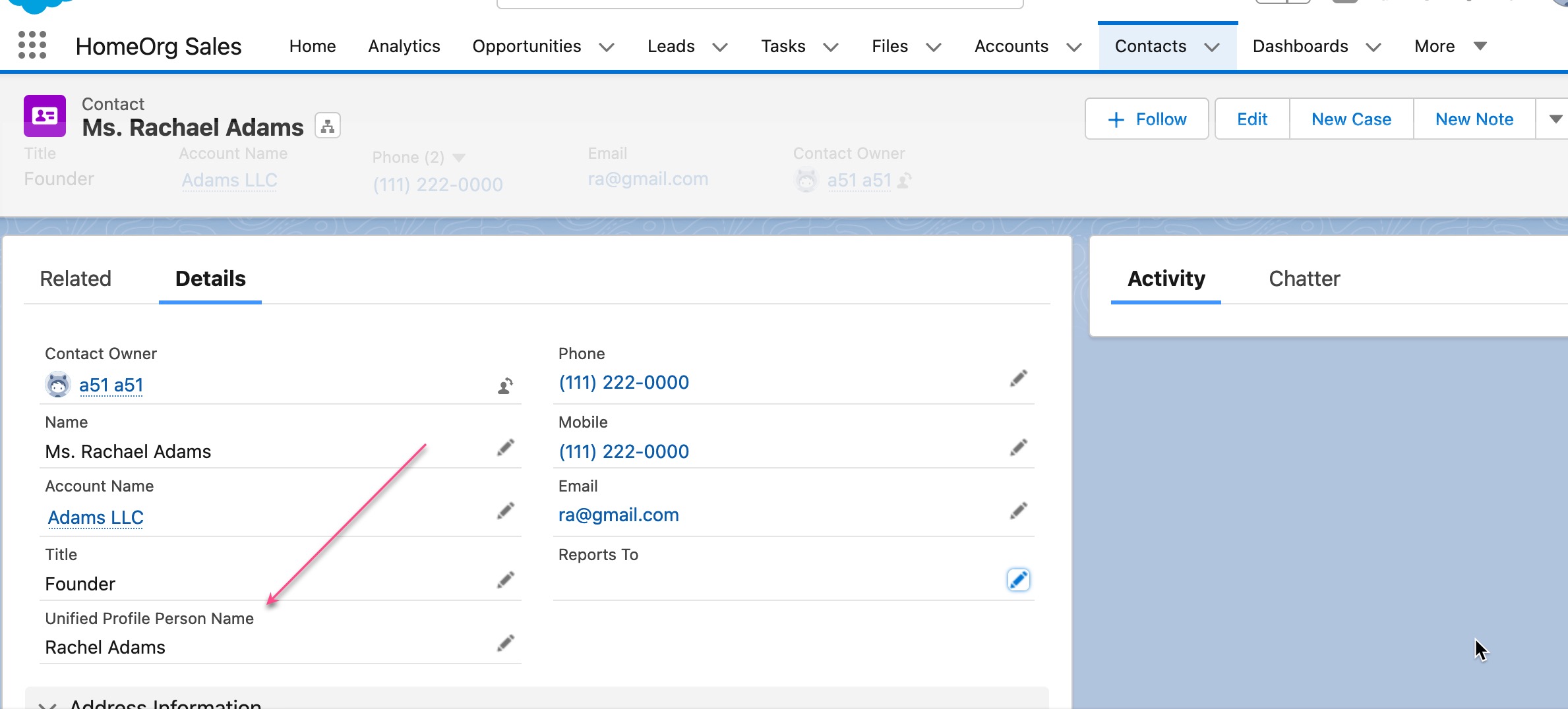Screen dimensions: 1568x709
Task: Follow this contact
Action: (x=1147, y=119)
